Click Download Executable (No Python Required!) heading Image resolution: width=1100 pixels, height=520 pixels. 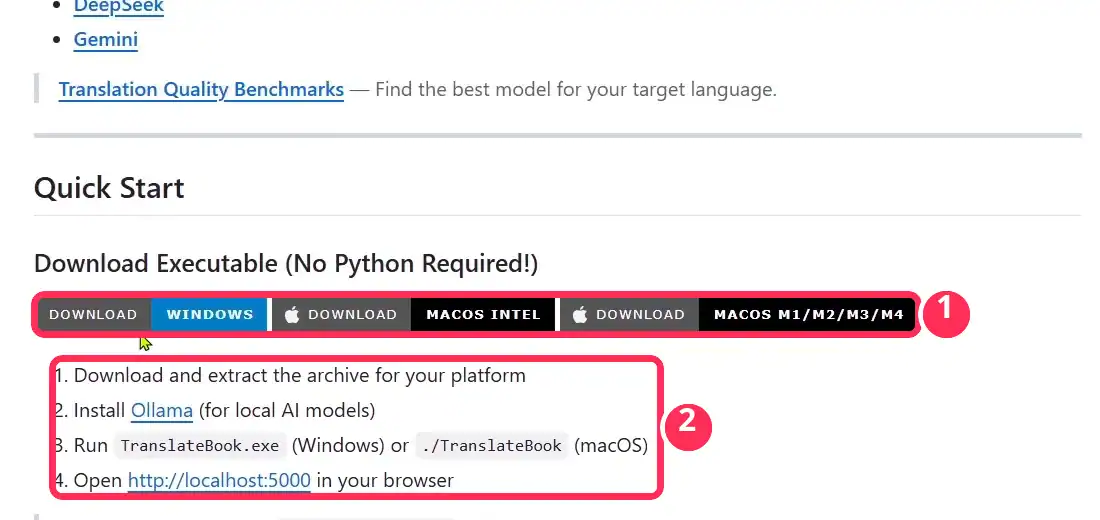pos(286,264)
